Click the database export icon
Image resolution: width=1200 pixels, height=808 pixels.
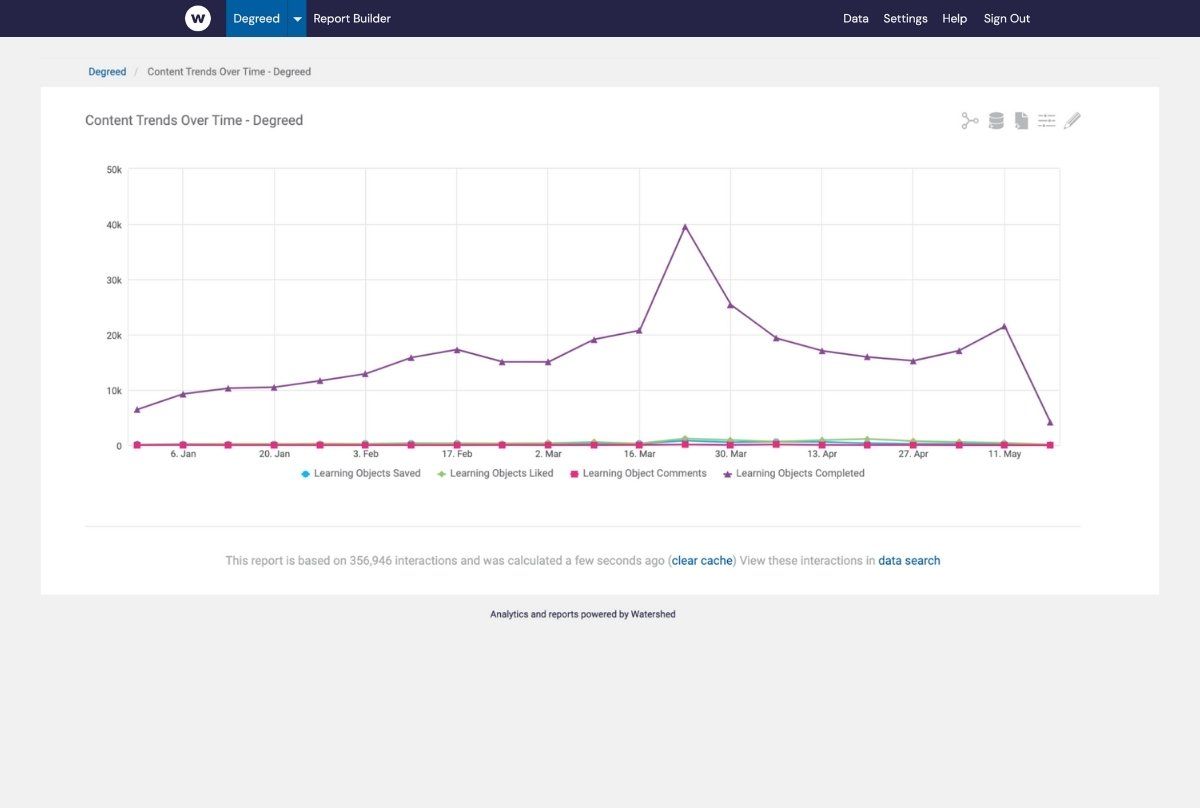(x=996, y=121)
